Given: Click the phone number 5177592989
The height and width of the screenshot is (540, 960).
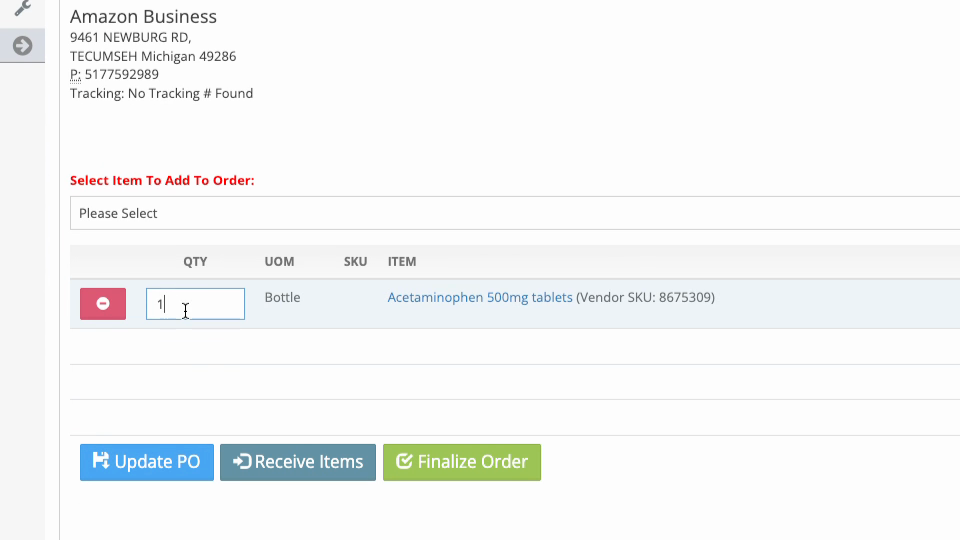Looking at the screenshot, I should (x=121, y=75).
